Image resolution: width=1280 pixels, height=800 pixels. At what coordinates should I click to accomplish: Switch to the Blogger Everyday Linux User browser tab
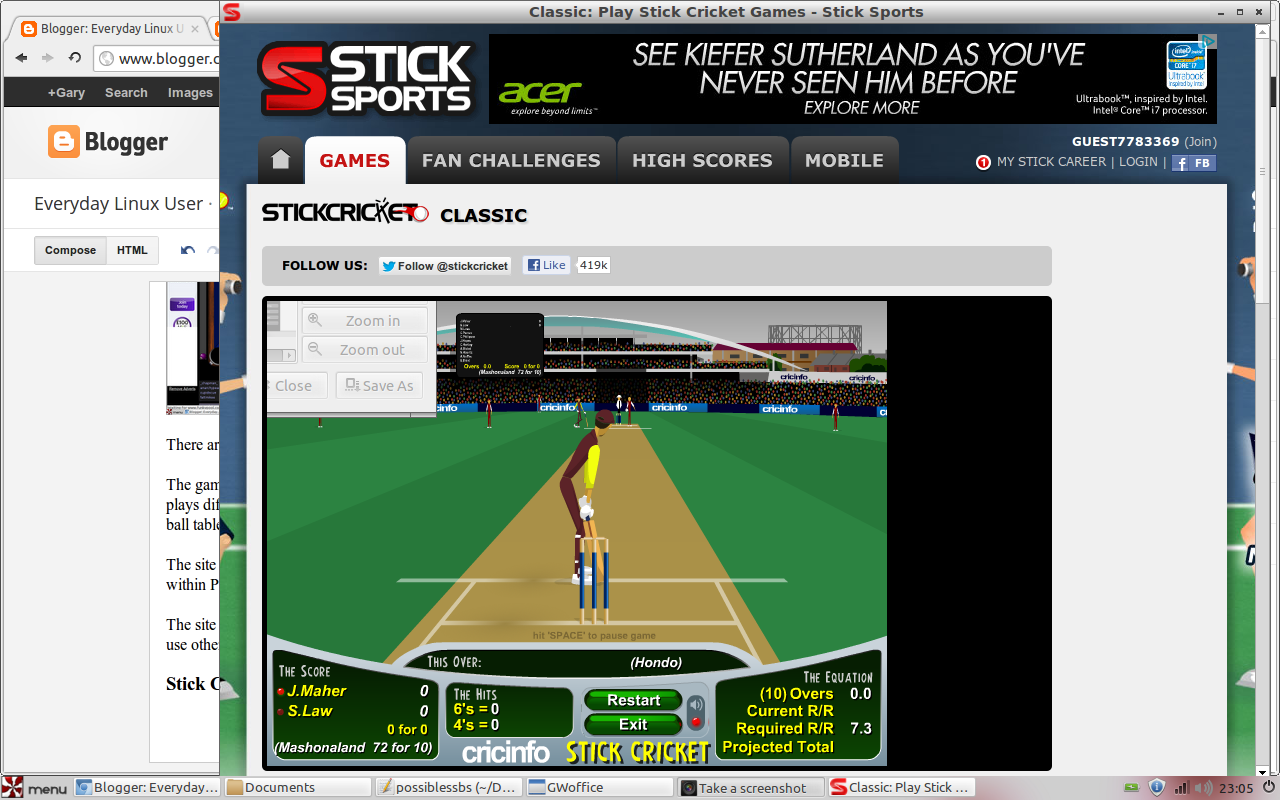tap(110, 29)
